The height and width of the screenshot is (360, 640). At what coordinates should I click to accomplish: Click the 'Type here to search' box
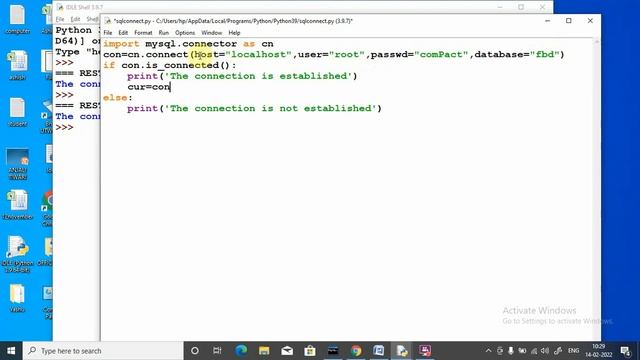click(103, 351)
